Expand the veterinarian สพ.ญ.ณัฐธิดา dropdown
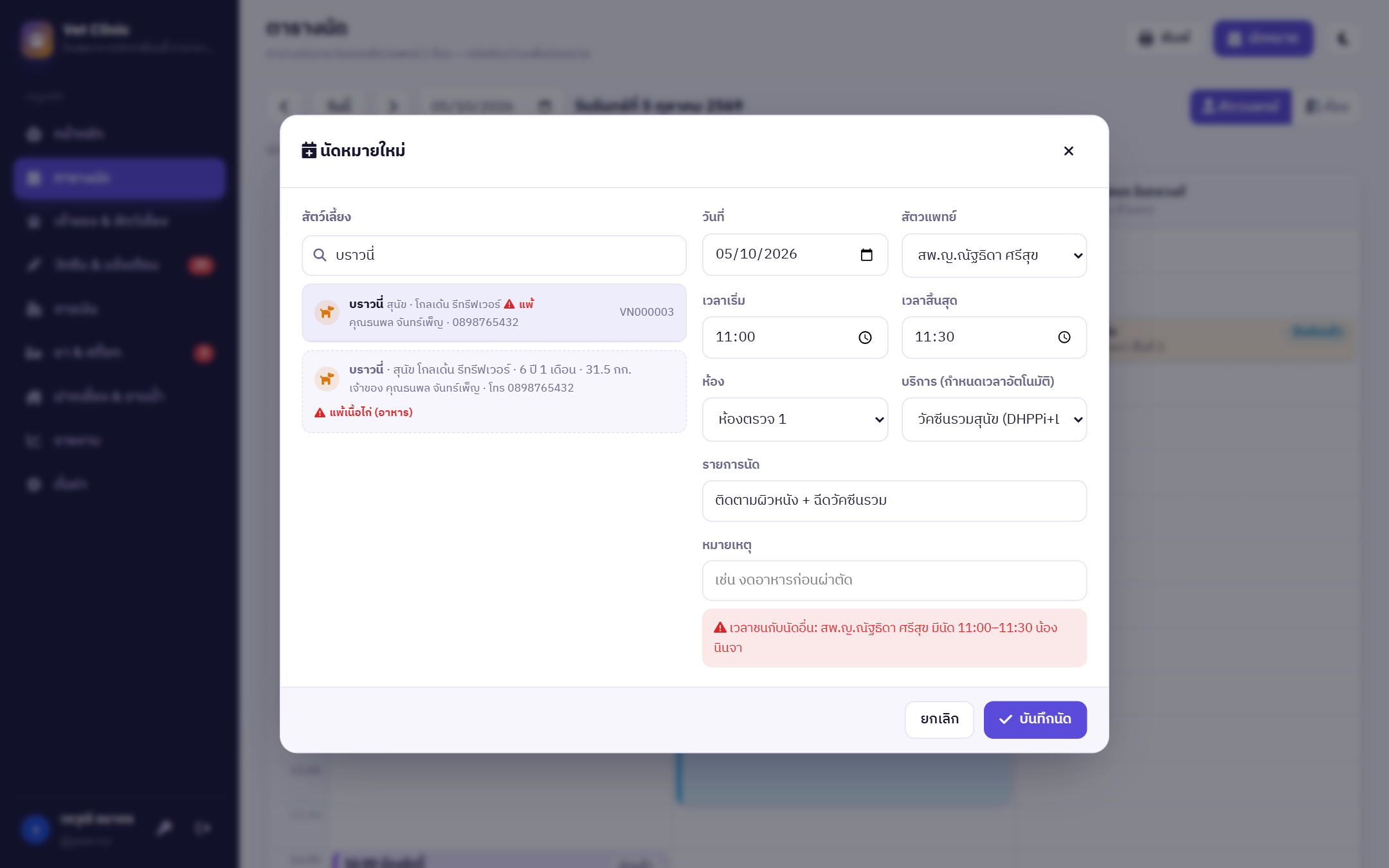The image size is (1389, 868). coord(994,255)
